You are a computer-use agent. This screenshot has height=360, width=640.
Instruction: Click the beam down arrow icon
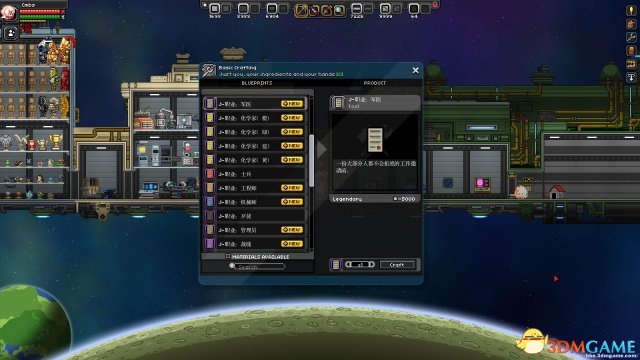631,78
